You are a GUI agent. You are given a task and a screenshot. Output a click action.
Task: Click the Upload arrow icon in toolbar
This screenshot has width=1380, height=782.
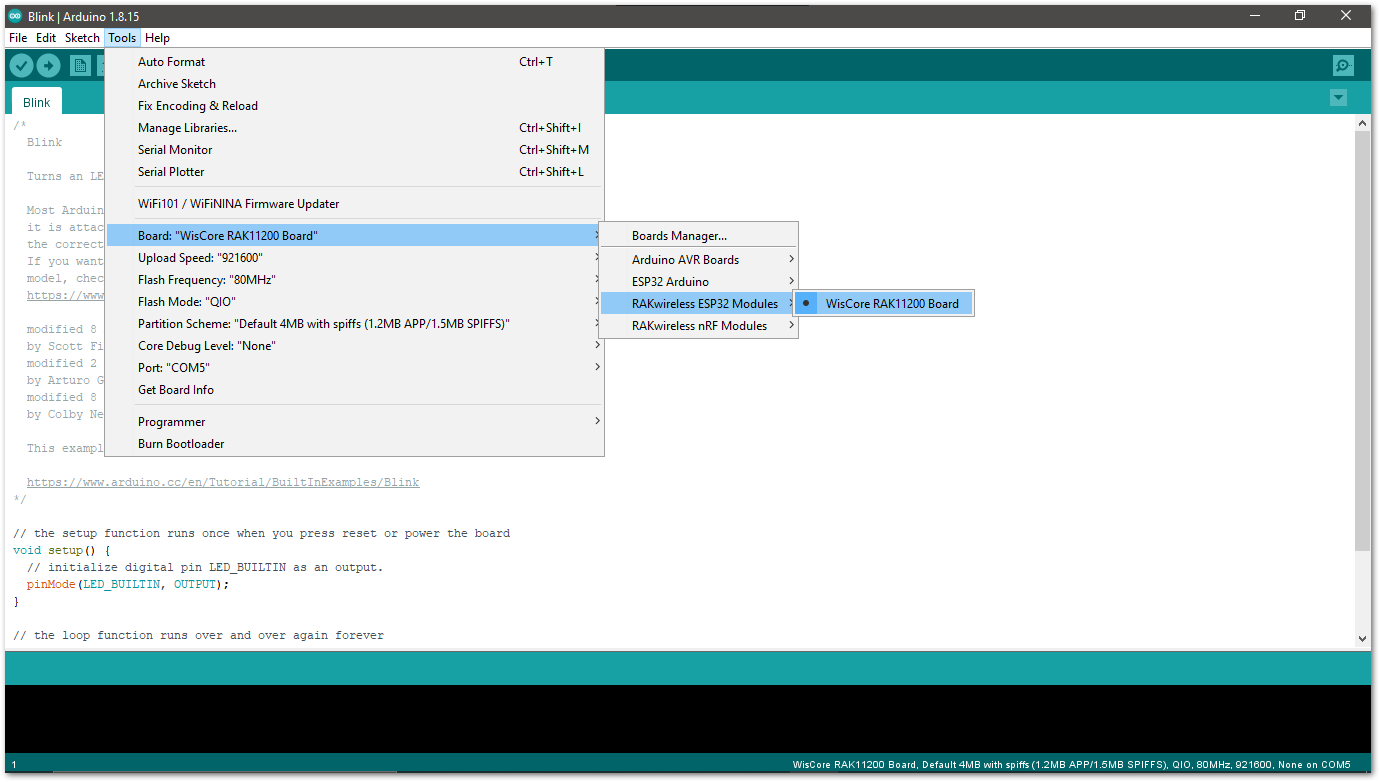(48, 66)
